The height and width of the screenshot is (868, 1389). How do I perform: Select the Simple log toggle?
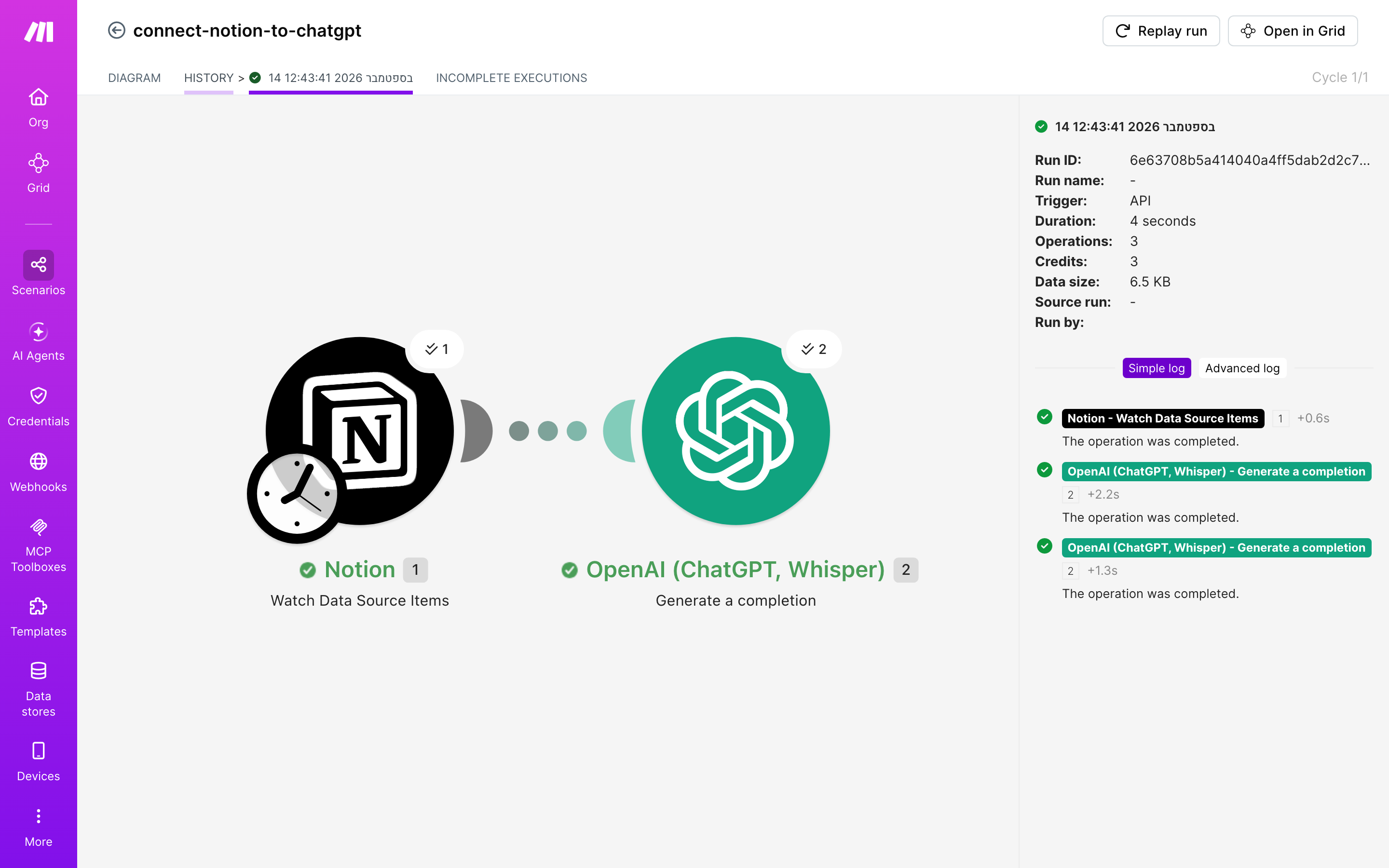click(1157, 368)
